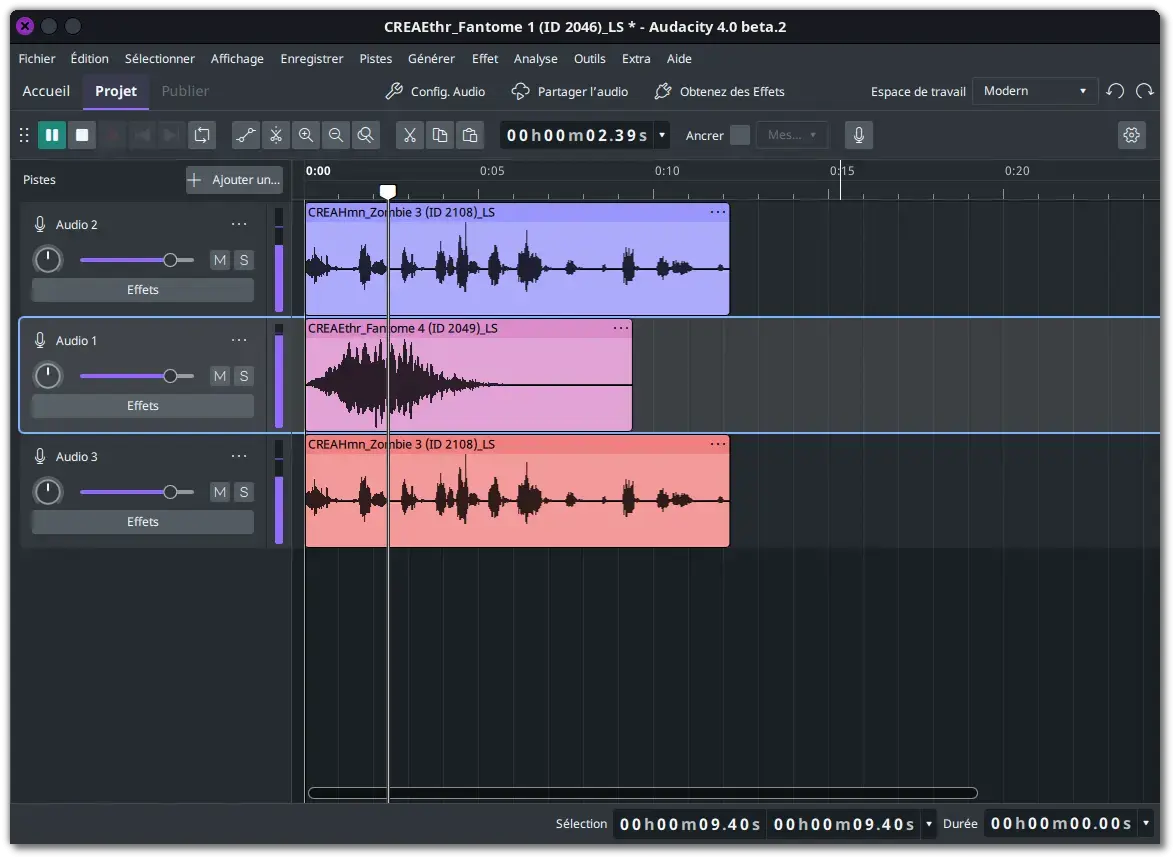Click the toolbar drag-handle dots
Viewport: 1176px width, 860px height.
[x=24, y=136]
